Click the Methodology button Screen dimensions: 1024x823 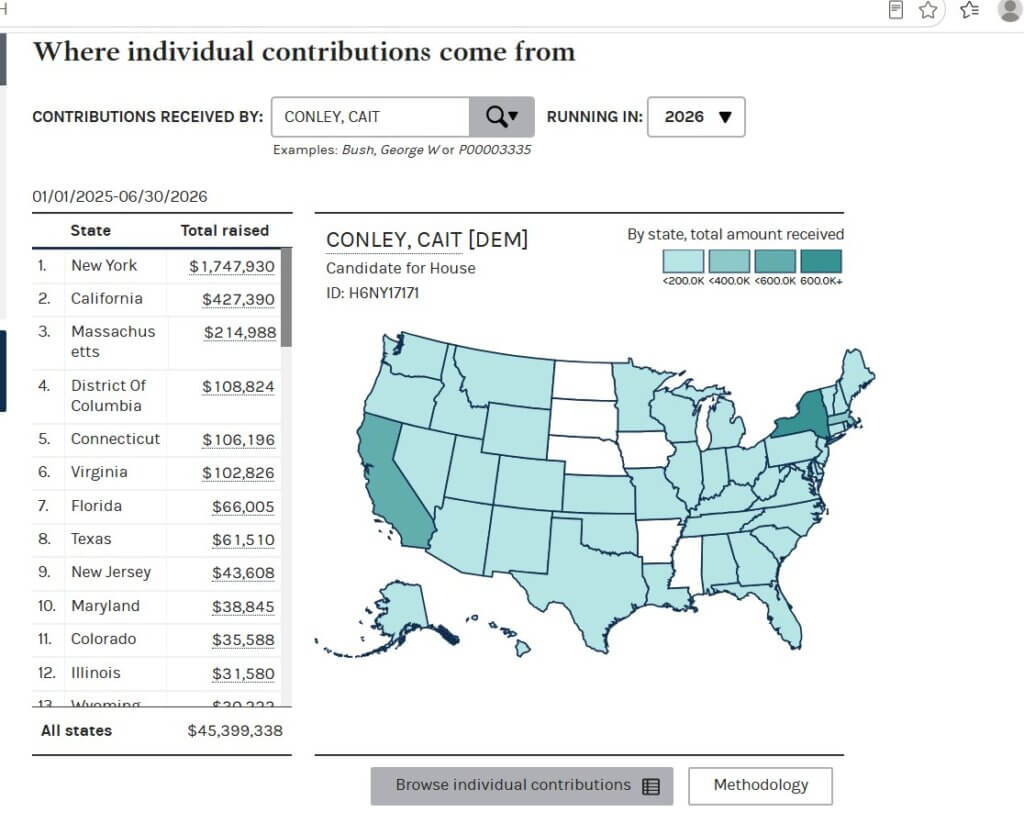(760, 785)
